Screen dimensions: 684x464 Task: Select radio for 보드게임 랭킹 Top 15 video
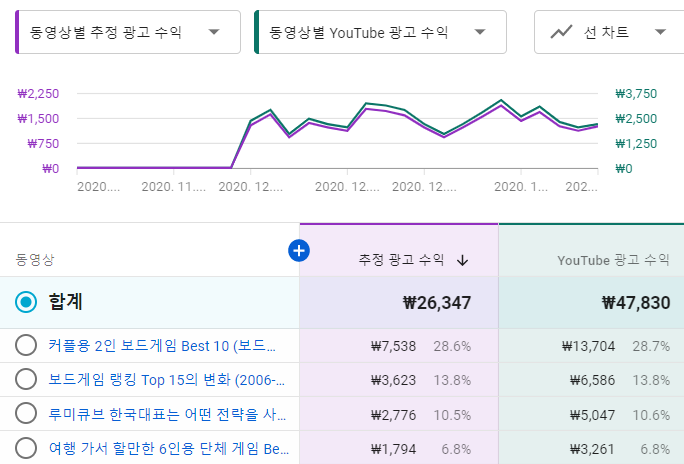point(26,379)
